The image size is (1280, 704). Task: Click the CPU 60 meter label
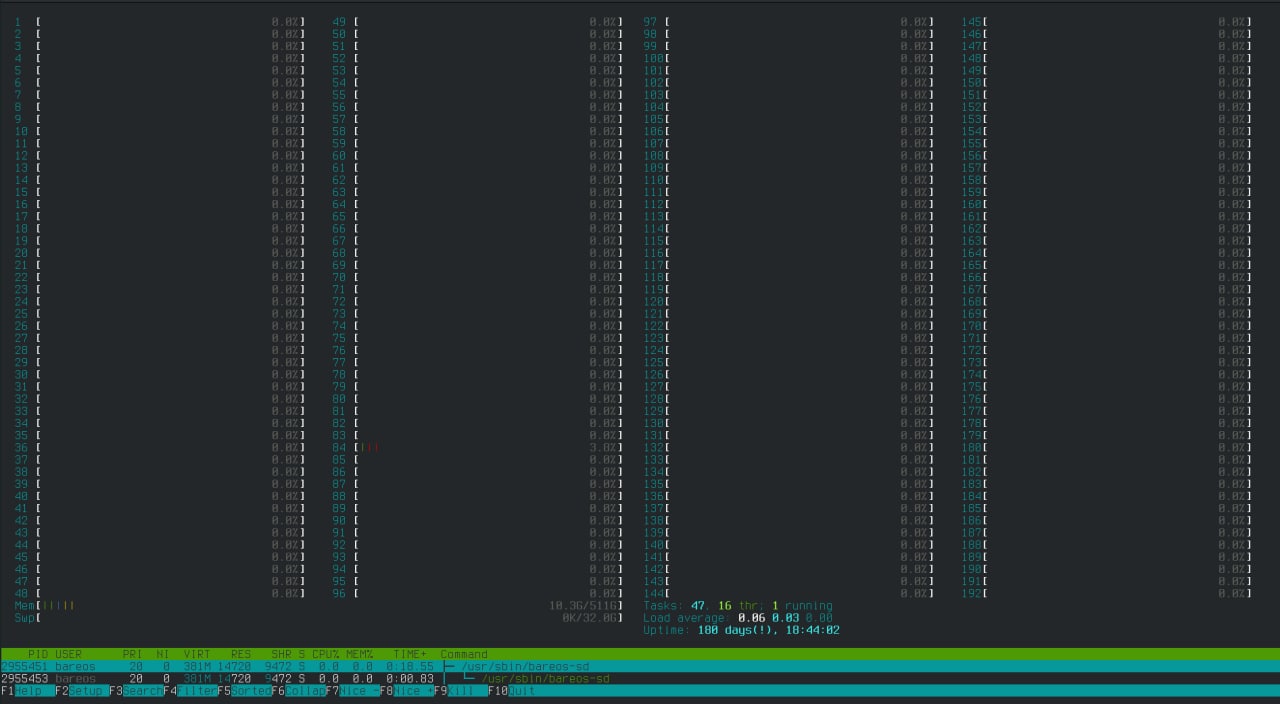coord(339,155)
